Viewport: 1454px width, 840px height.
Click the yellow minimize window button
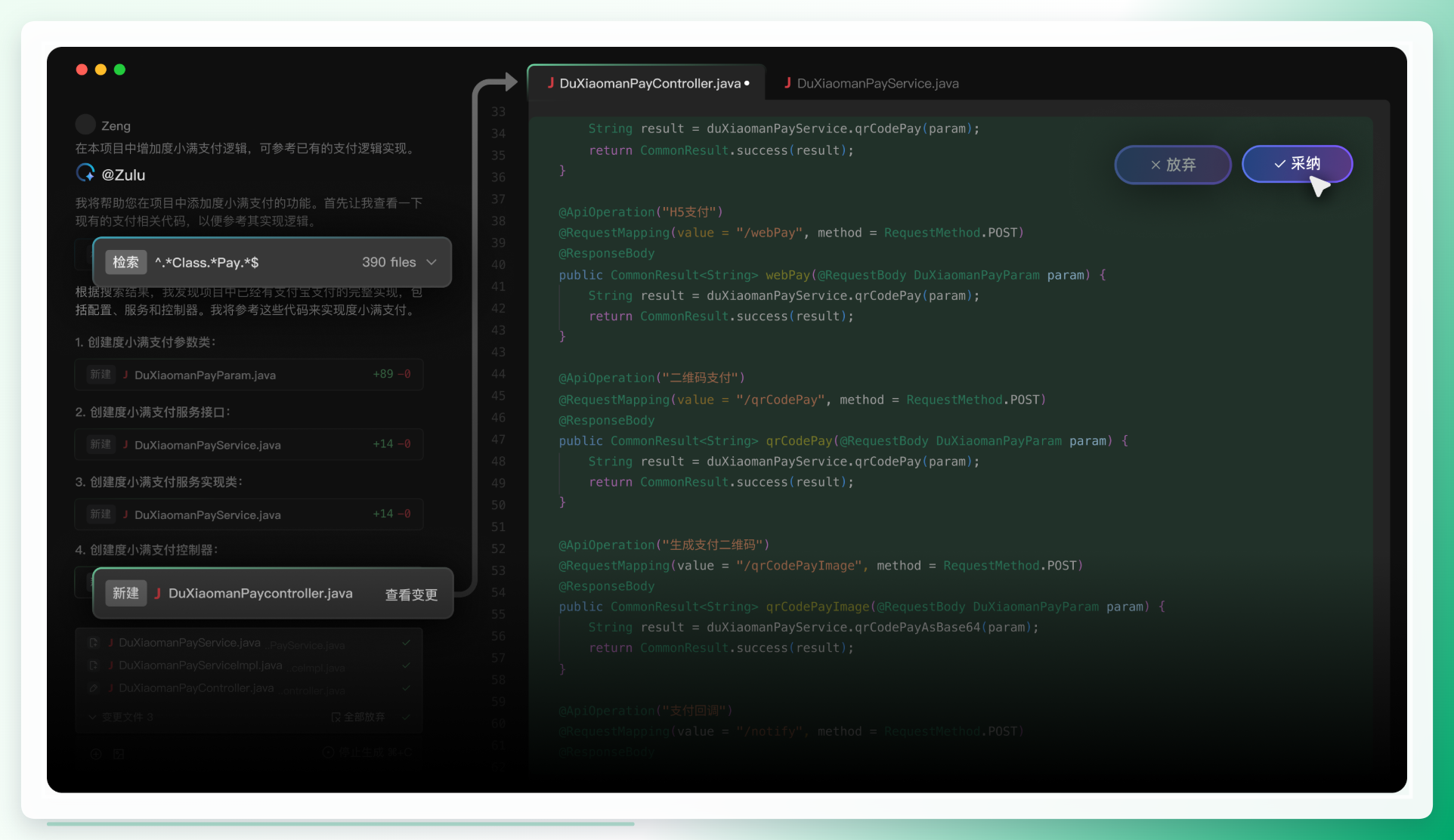coord(101,69)
